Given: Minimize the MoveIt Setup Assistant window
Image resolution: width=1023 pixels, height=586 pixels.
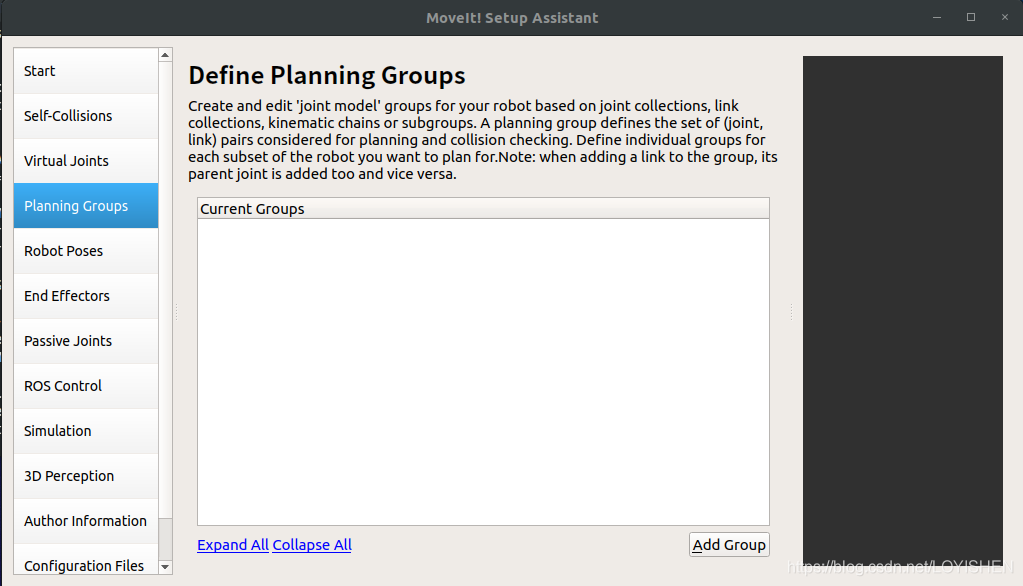Looking at the screenshot, I should click(x=937, y=18).
